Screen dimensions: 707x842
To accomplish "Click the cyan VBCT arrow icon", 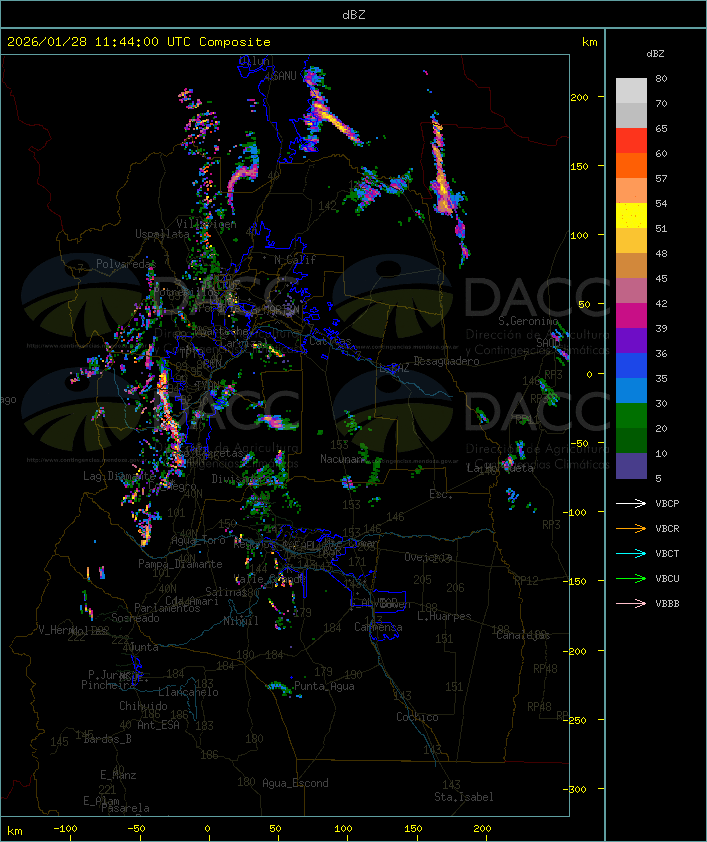I will [x=631, y=553].
